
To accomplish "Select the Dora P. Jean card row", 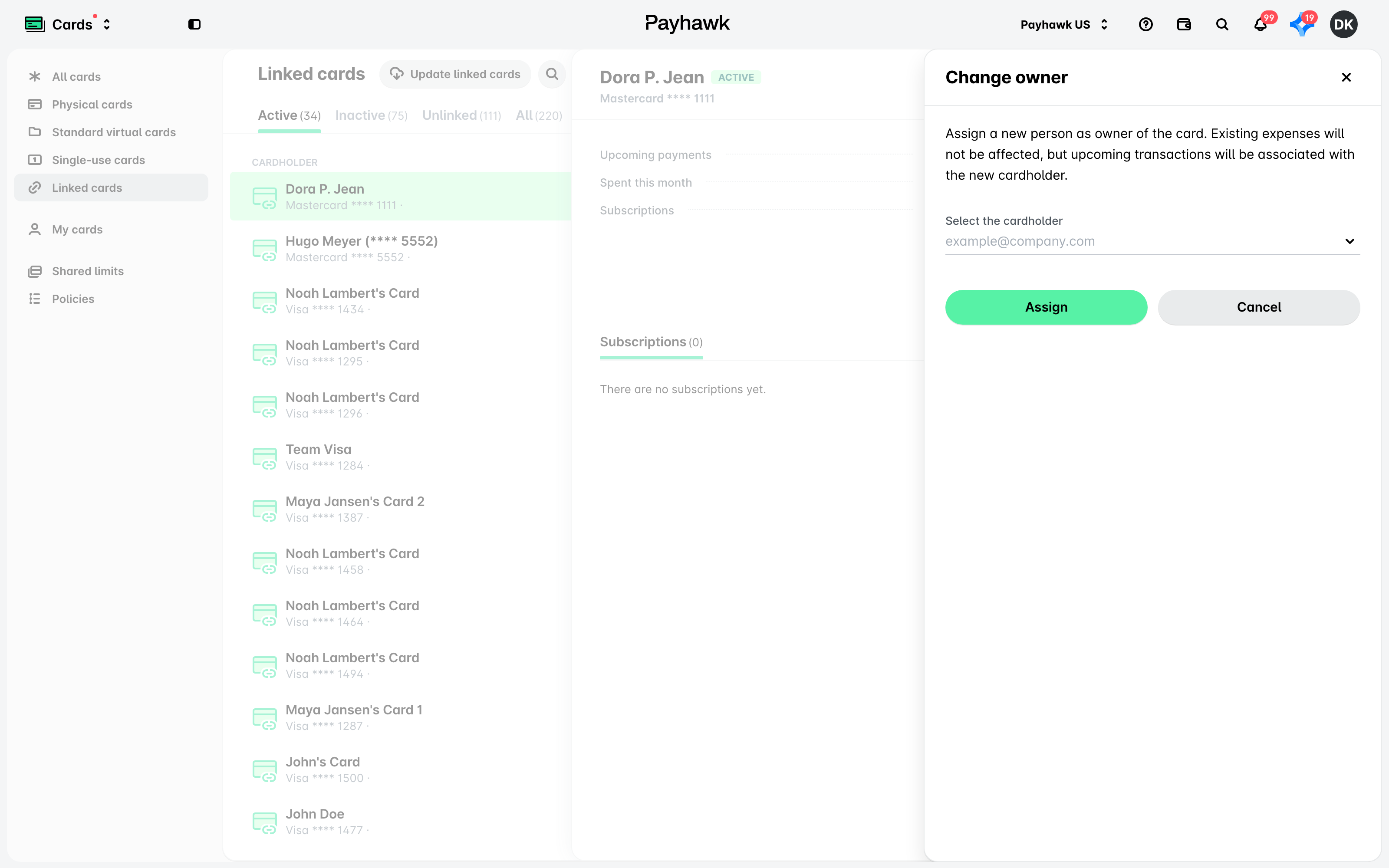I will click(x=401, y=196).
